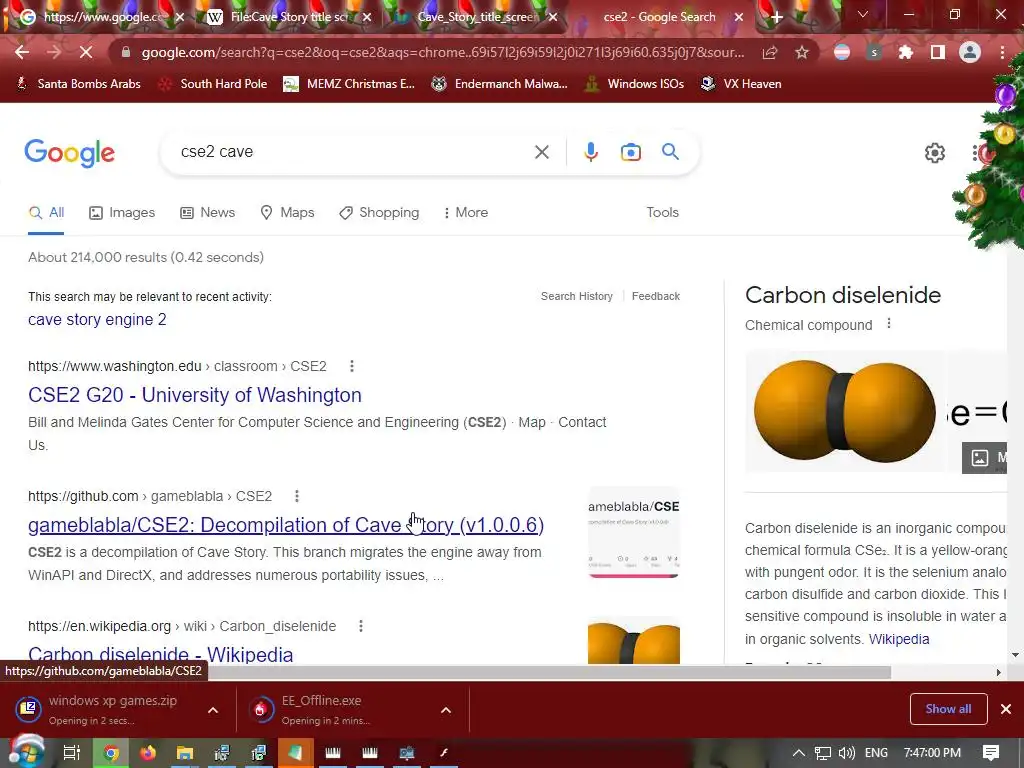
Task: Open more options beside Chemical compound
Action: [889, 324]
